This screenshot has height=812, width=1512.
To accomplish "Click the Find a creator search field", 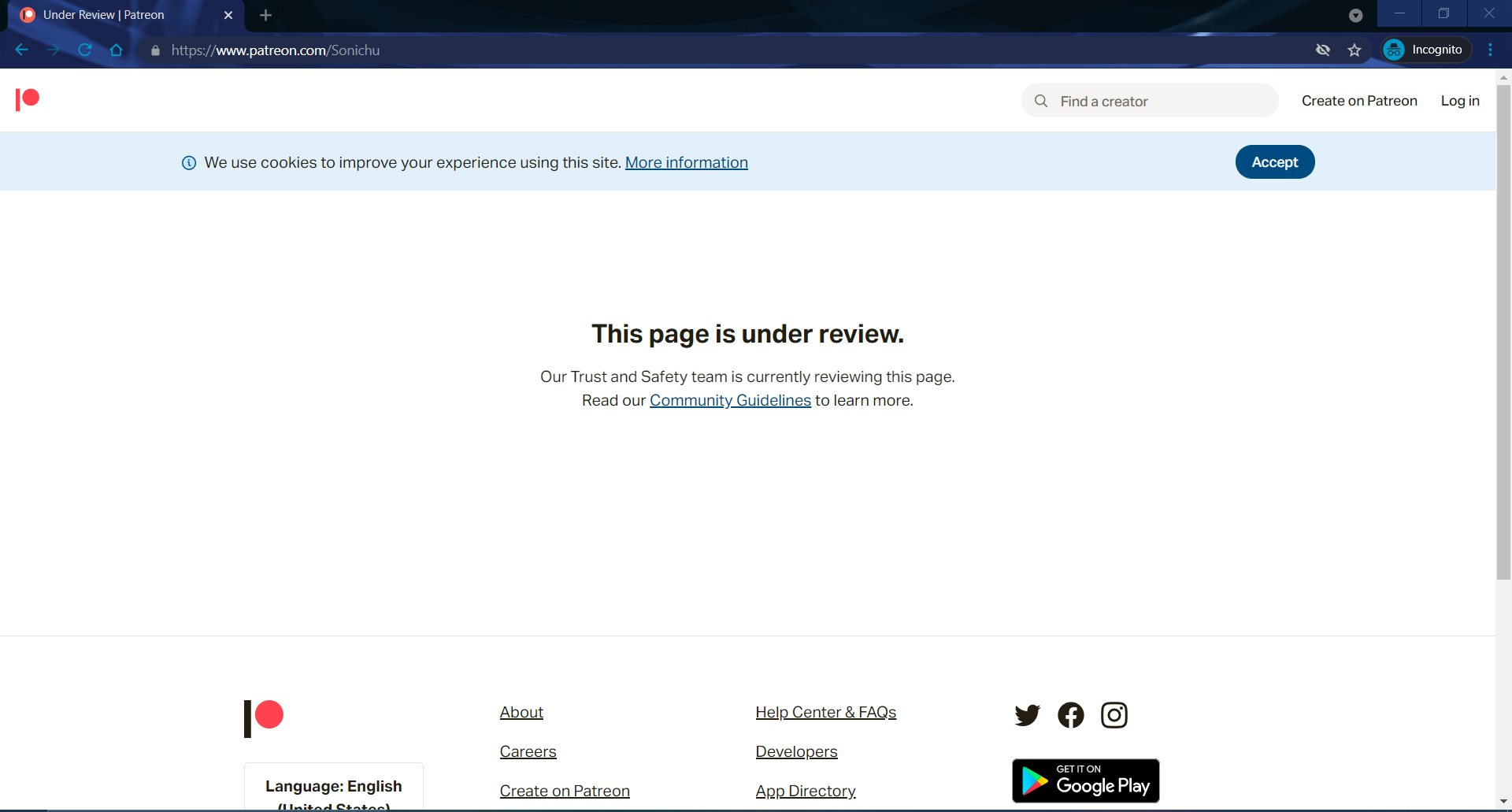I will pos(1150,101).
